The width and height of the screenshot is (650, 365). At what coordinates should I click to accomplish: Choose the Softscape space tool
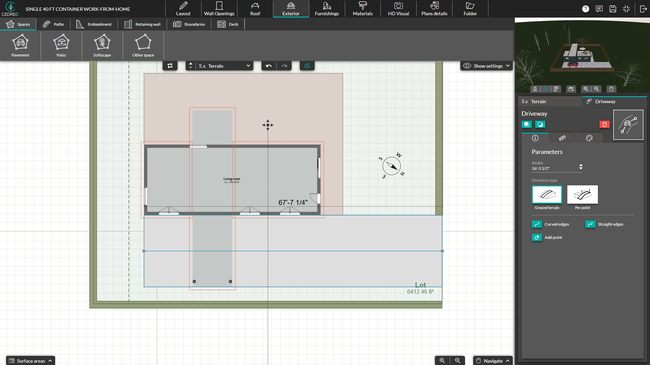click(x=102, y=46)
